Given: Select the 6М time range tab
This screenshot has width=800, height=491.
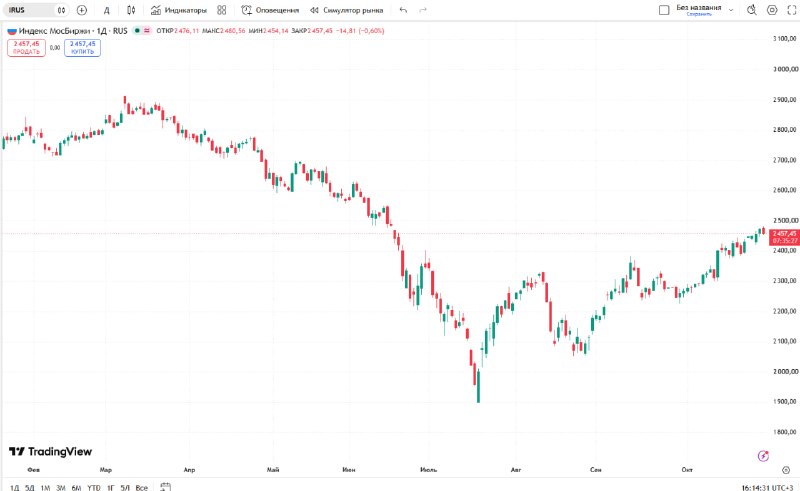Looking at the screenshot, I should click(76, 487).
